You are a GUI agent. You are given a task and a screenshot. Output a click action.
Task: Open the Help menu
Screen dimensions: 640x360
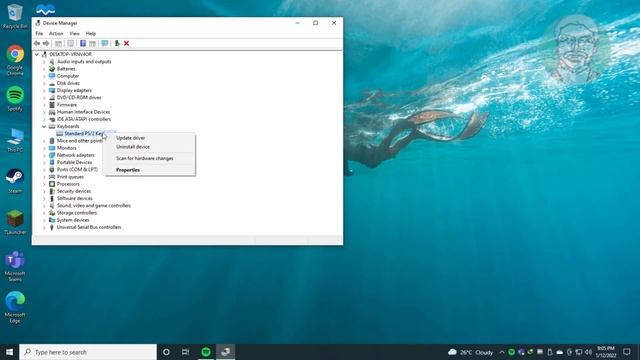91,33
